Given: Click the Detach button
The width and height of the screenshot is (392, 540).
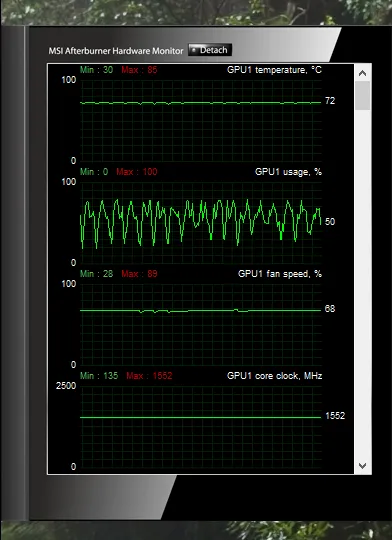Looking at the screenshot, I should 210,50.
